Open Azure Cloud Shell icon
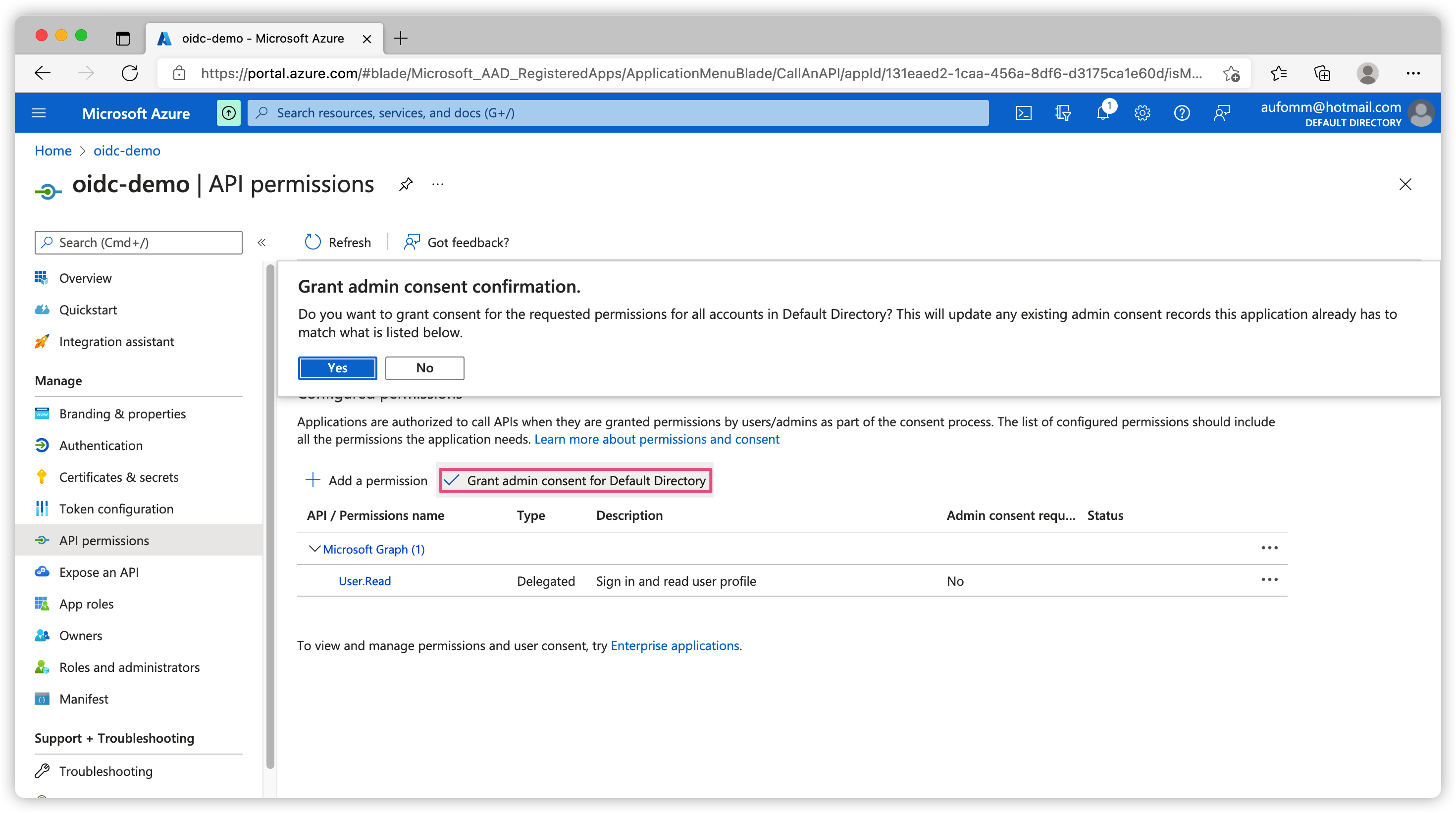The image size is (1456, 813). 1023,113
